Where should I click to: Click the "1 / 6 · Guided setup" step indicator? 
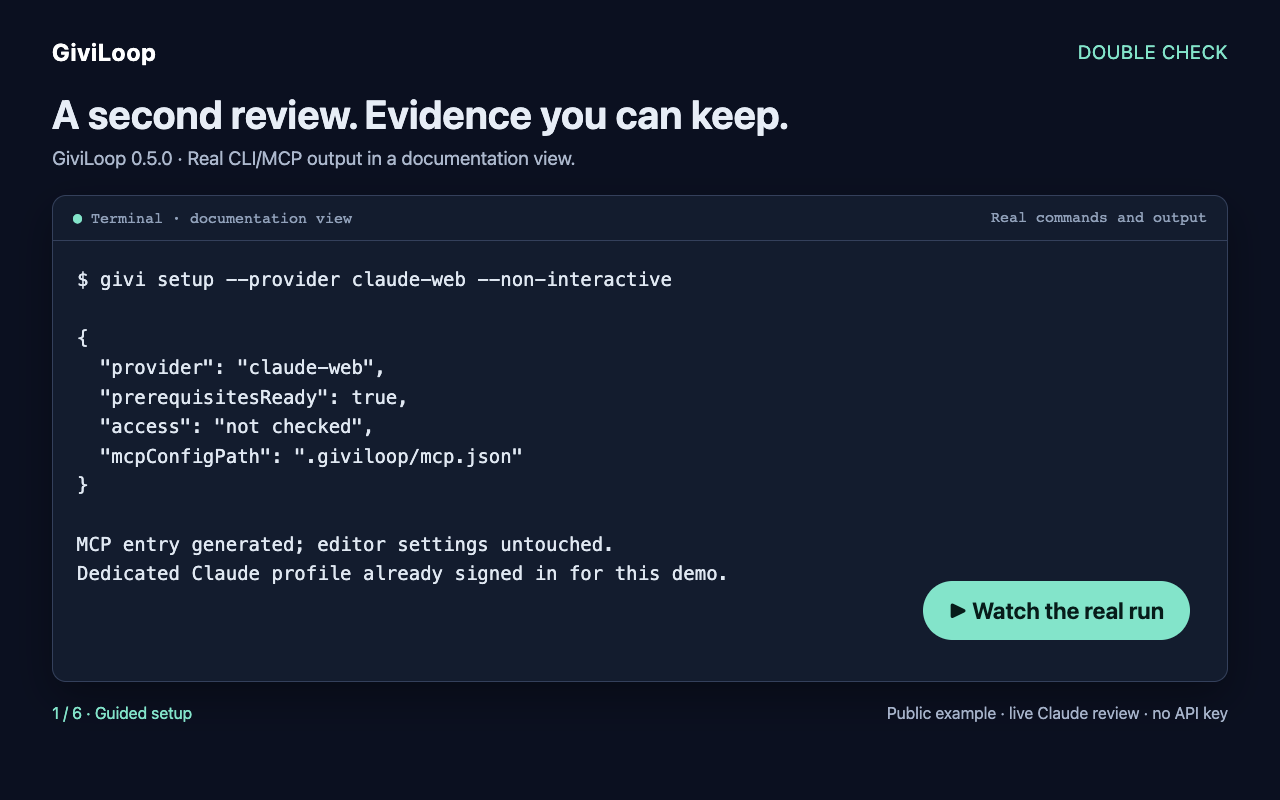[x=122, y=714]
